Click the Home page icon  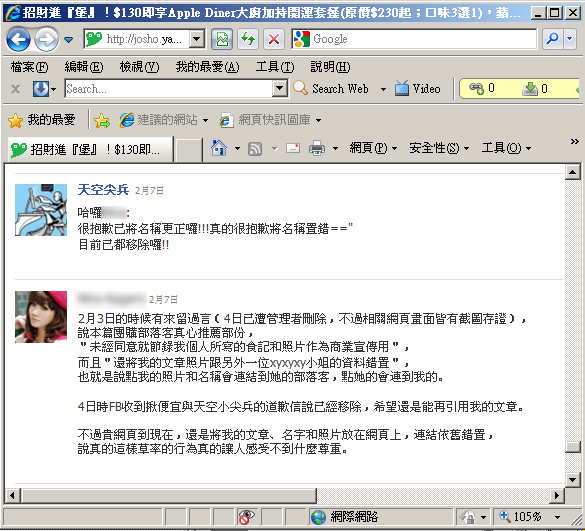tap(219, 148)
